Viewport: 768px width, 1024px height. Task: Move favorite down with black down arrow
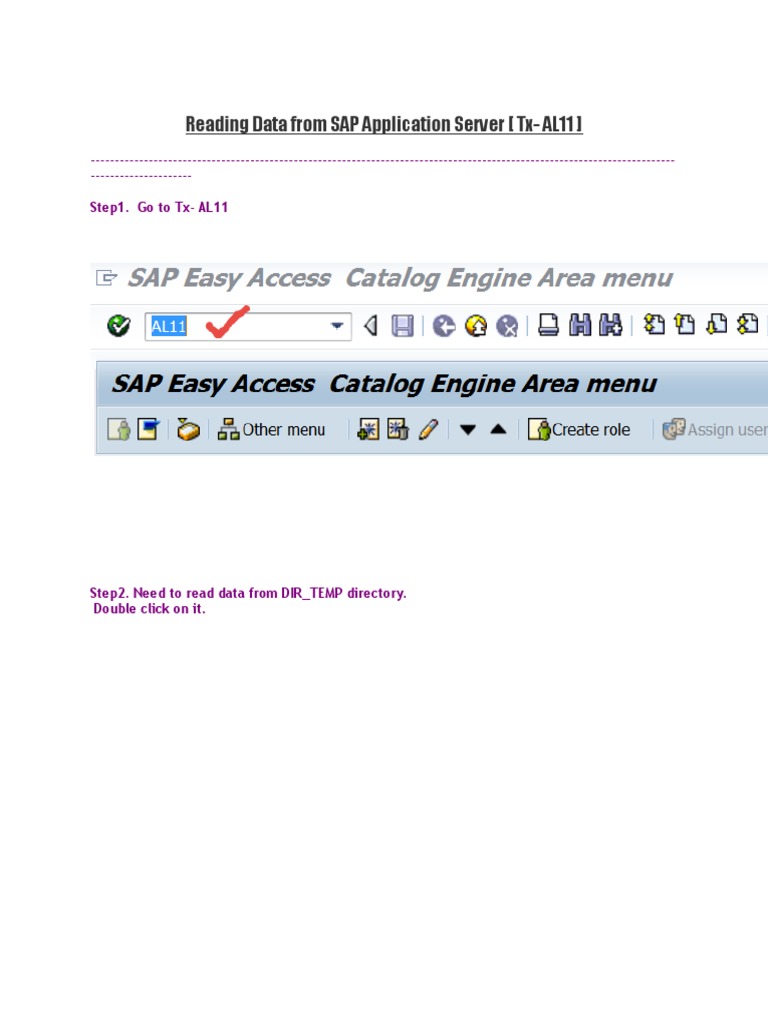(x=468, y=430)
